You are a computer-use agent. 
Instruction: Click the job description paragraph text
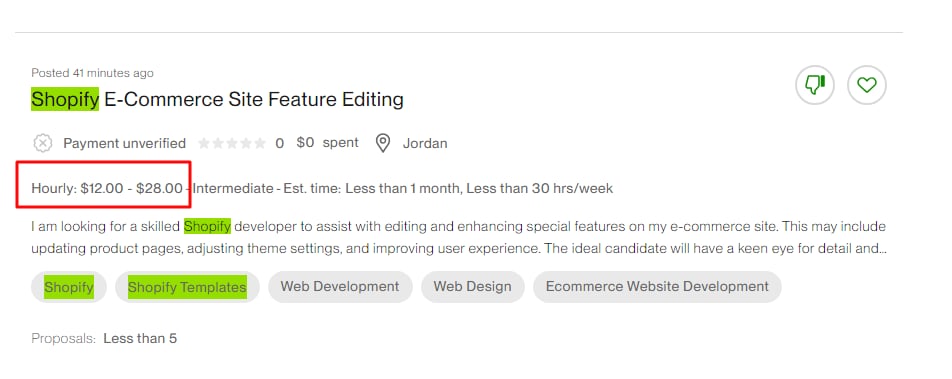(x=459, y=237)
